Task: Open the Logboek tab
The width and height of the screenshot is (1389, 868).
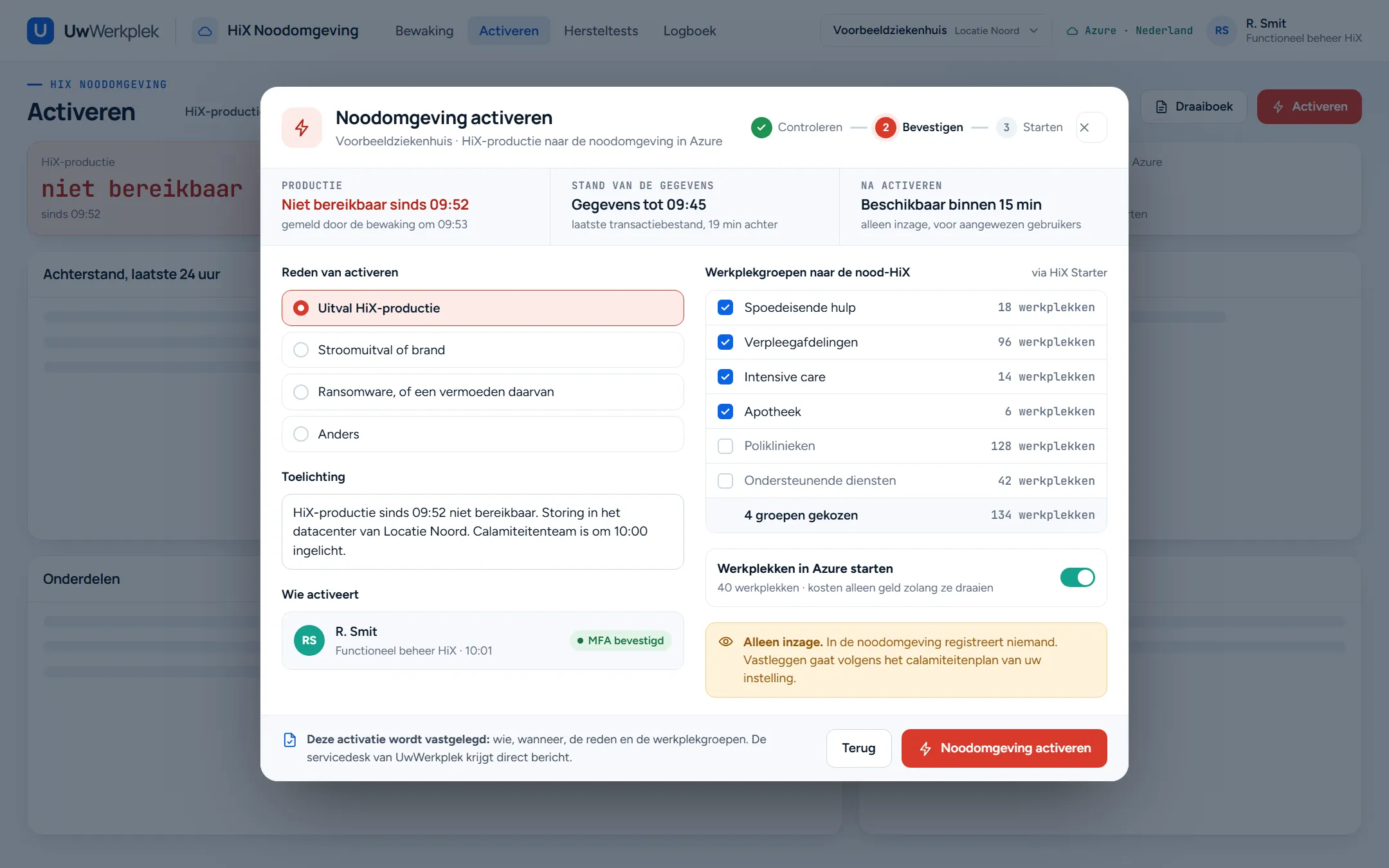Action: pos(689,31)
